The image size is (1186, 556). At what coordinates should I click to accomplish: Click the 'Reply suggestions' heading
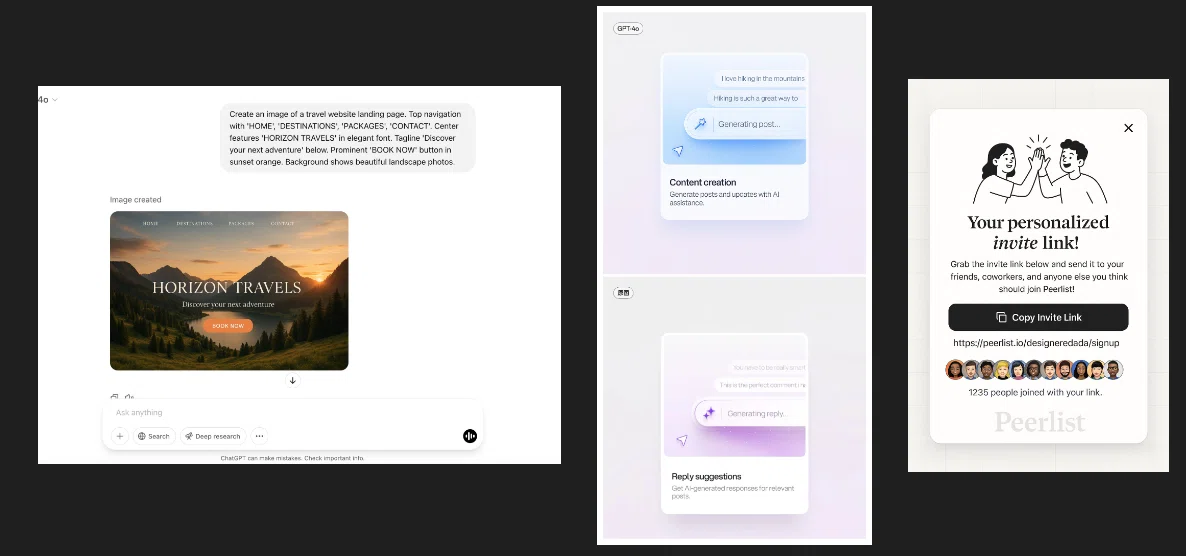click(706, 477)
